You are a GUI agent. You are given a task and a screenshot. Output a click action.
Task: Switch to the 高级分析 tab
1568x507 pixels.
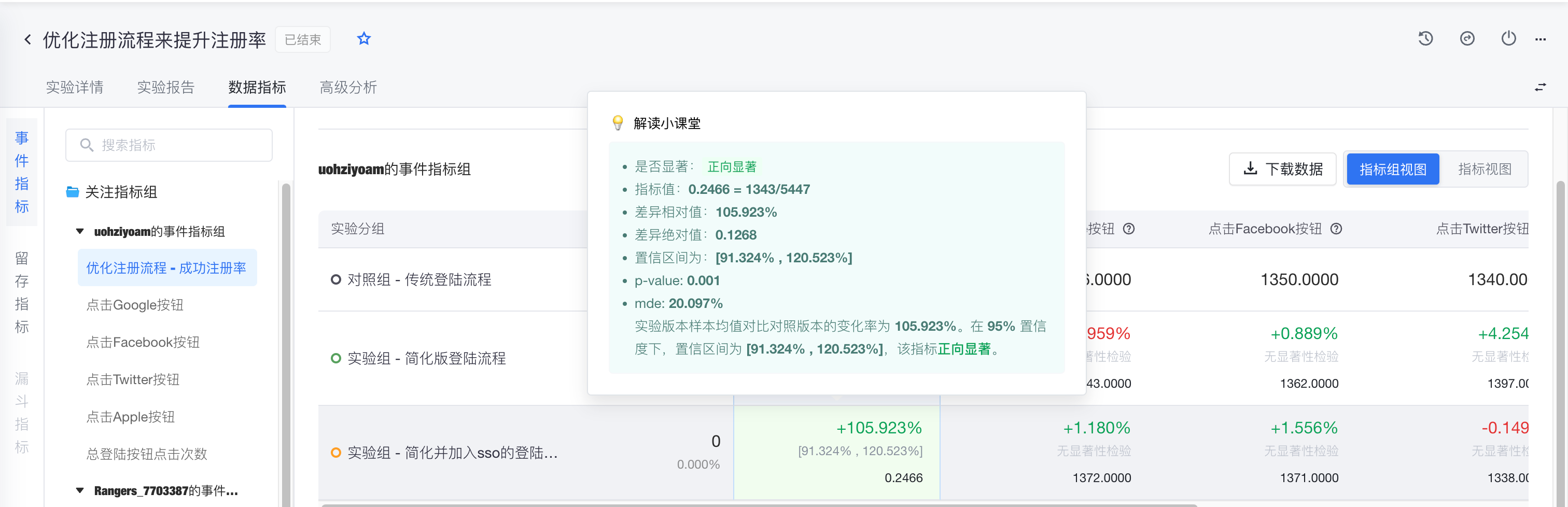tap(348, 87)
